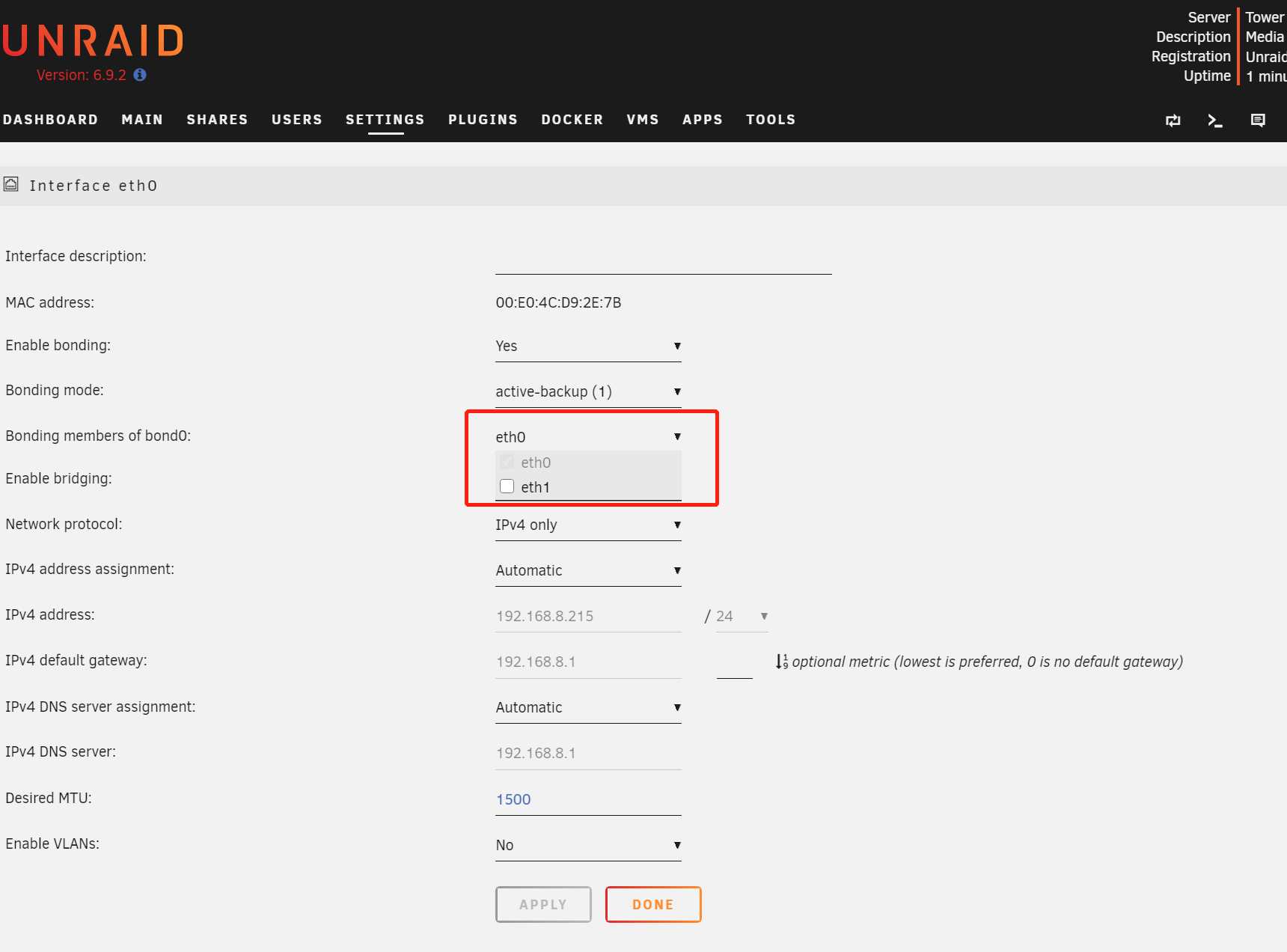Open the Main tab

click(142, 120)
